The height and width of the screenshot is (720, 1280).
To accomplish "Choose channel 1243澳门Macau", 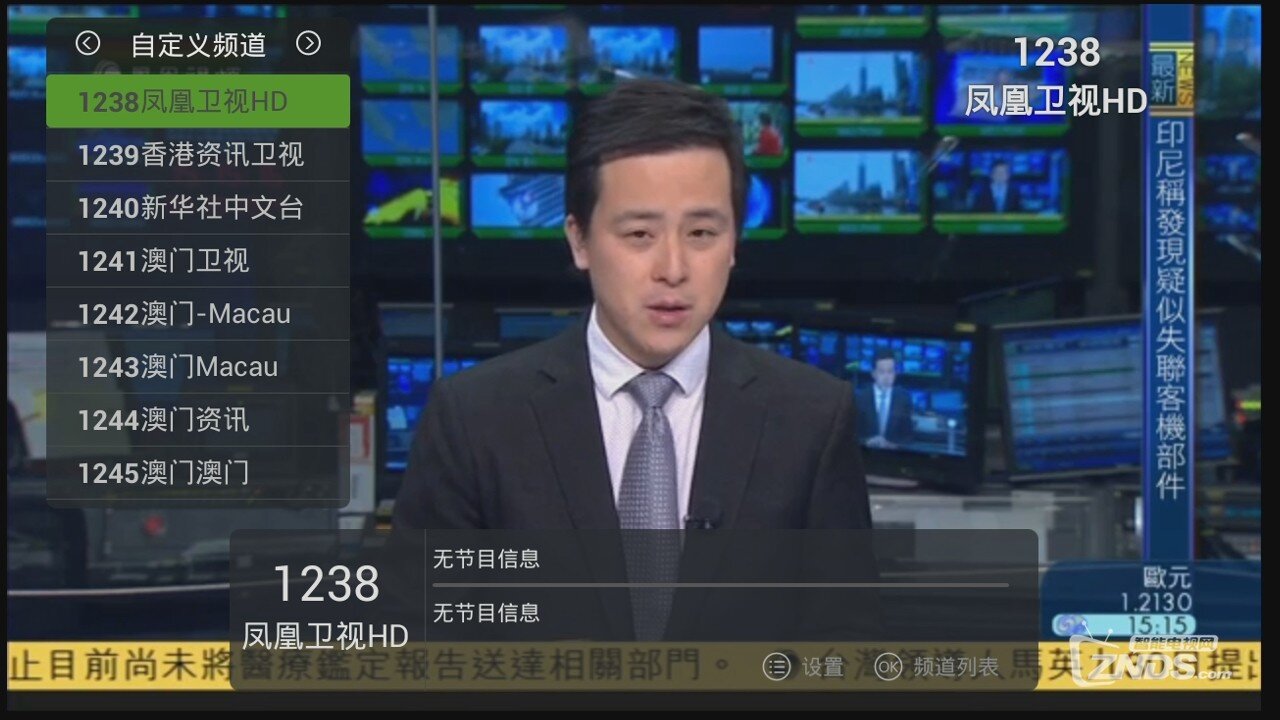I will pyautogui.click(x=198, y=366).
